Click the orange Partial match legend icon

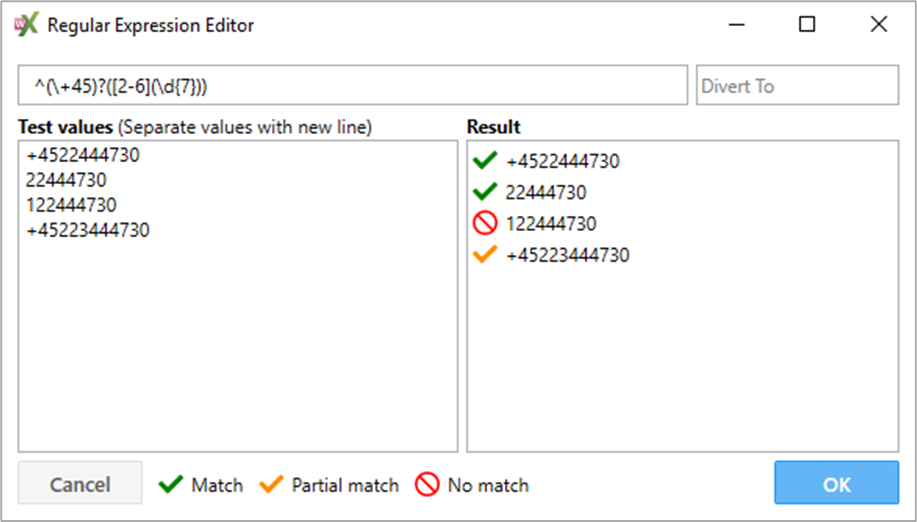coord(271,485)
